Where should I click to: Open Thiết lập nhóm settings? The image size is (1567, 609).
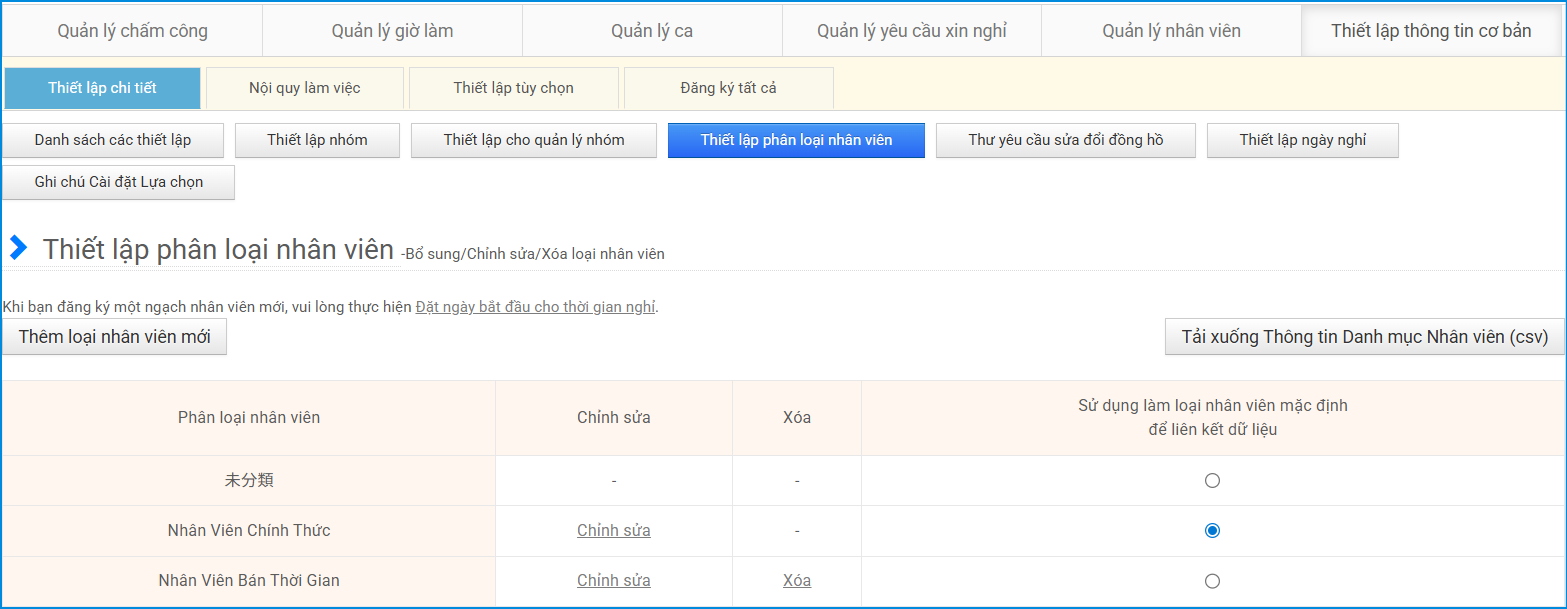point(317,140)
